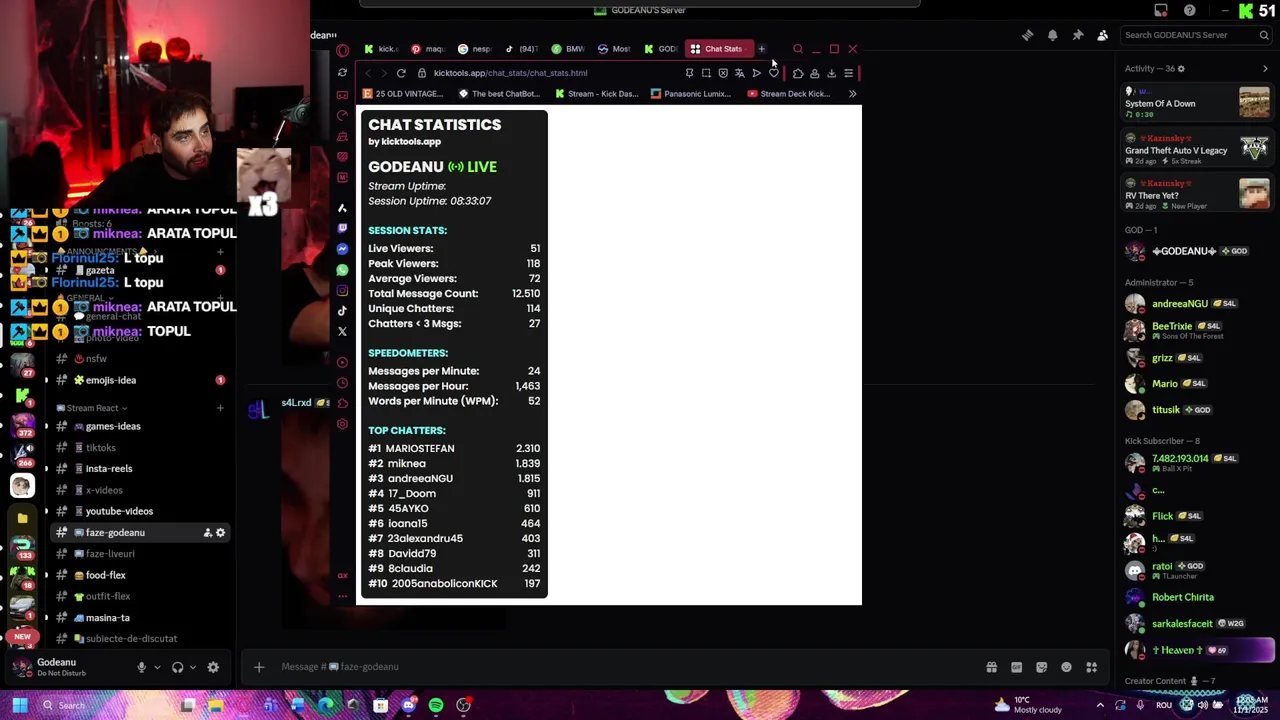Toggle Discord headphone deafen
Screen dimensions: 1280x720
coord(177,667)
